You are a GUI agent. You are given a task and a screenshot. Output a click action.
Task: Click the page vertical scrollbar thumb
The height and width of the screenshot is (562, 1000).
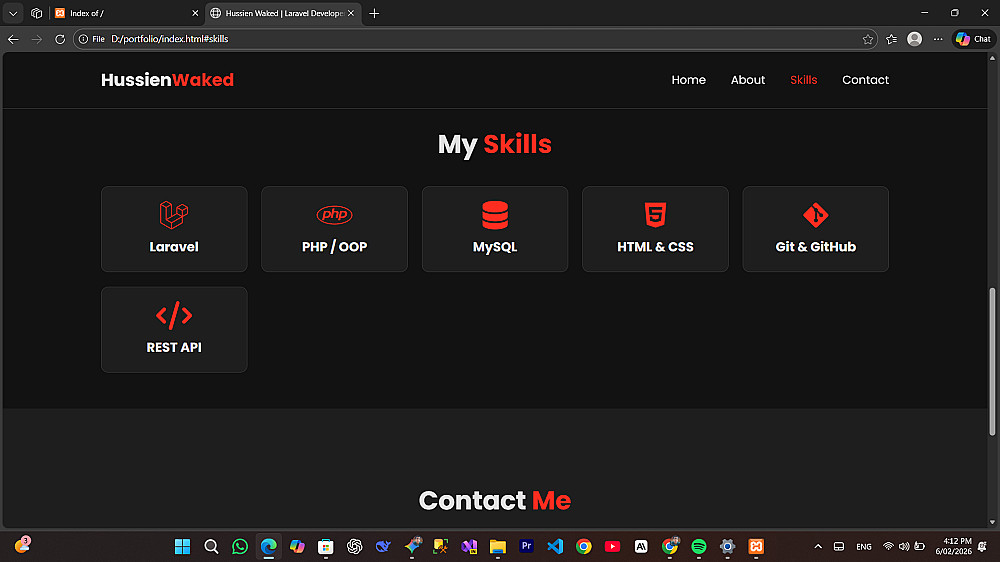point(992,361)
